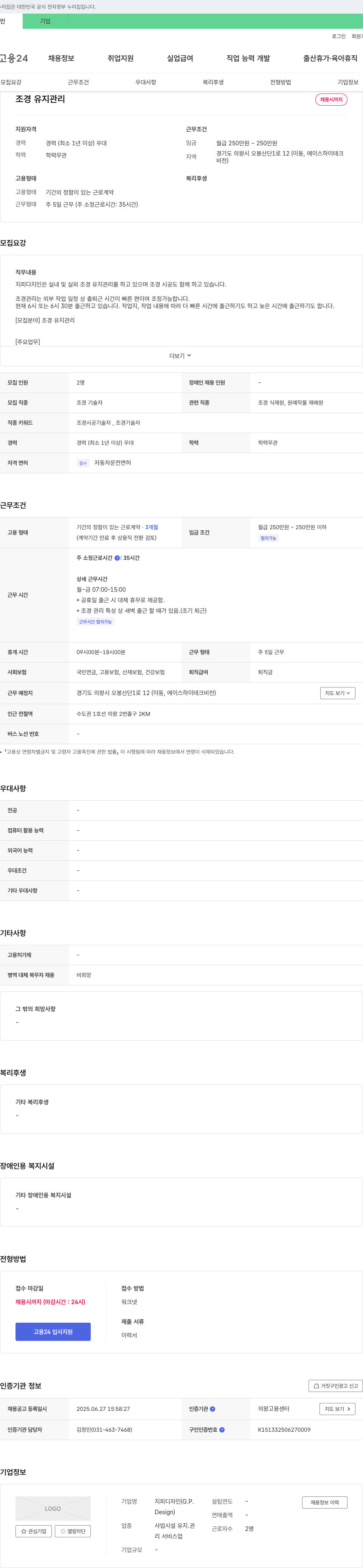Select 비희망 military substitute value
The height and width of the screenshot is (1568, 363).
[x=84, y=975]
